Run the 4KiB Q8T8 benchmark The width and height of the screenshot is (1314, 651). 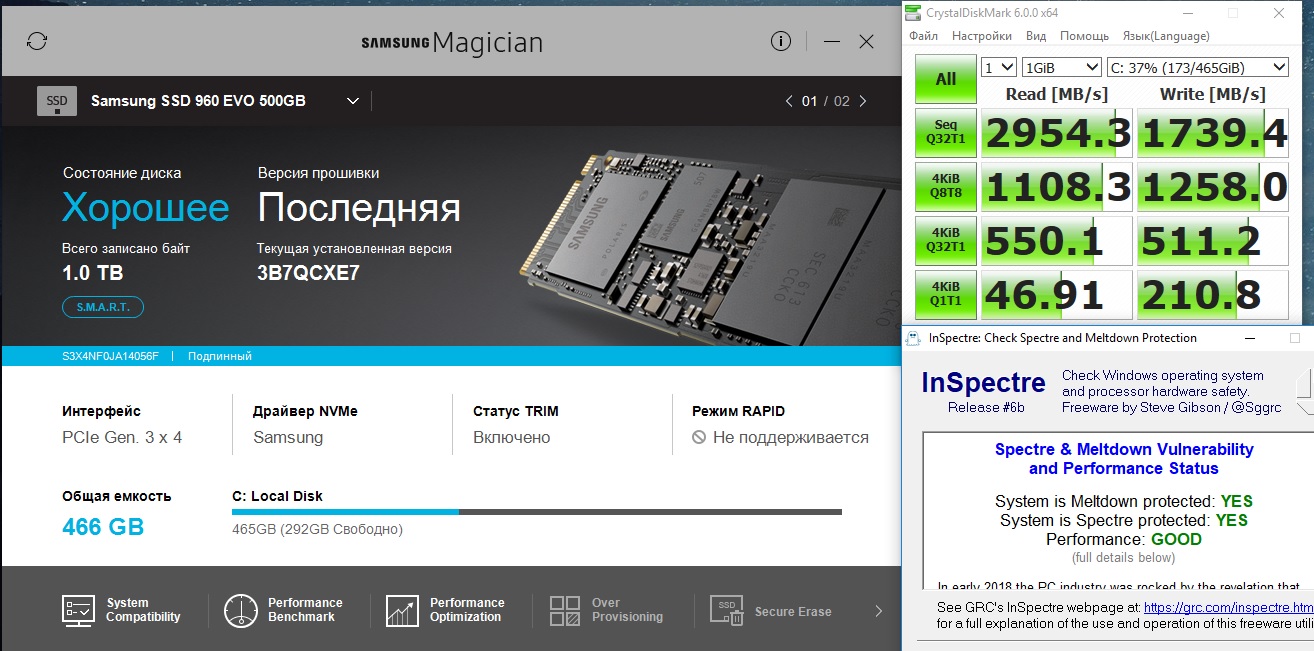pyautogui.click(x=945, y=187)
